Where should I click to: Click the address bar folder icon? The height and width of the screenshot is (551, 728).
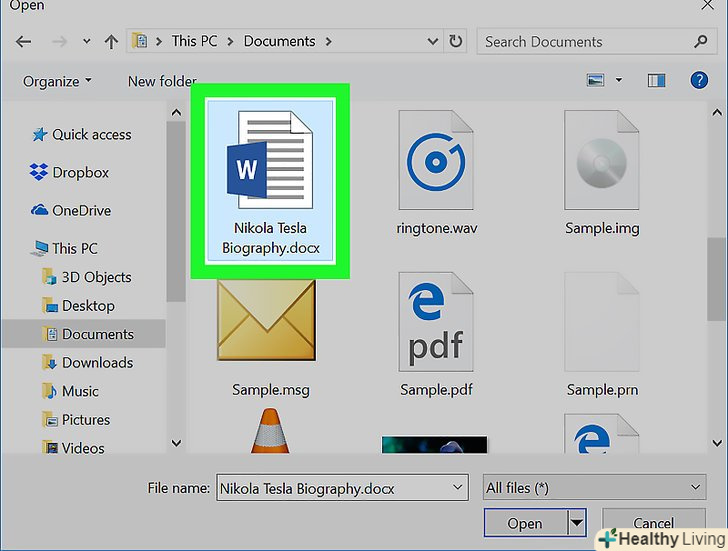click(139, 41)
